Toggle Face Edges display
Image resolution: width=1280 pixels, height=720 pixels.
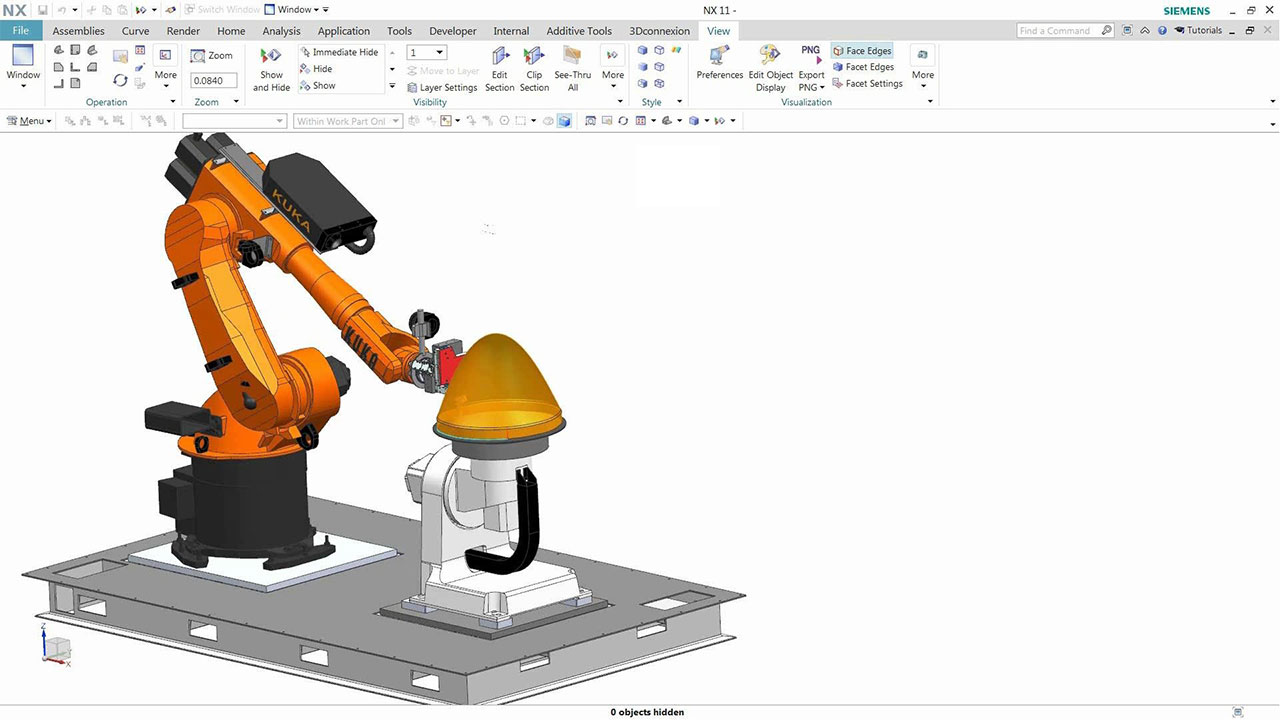(862, 51)
